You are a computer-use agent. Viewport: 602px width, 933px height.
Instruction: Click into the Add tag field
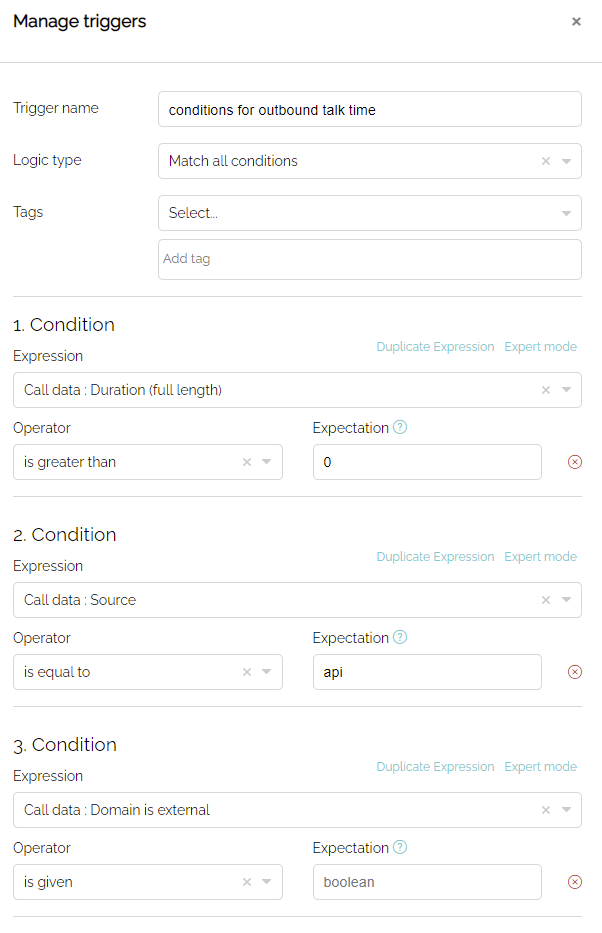pyautogui.click(x=369, y=259)
